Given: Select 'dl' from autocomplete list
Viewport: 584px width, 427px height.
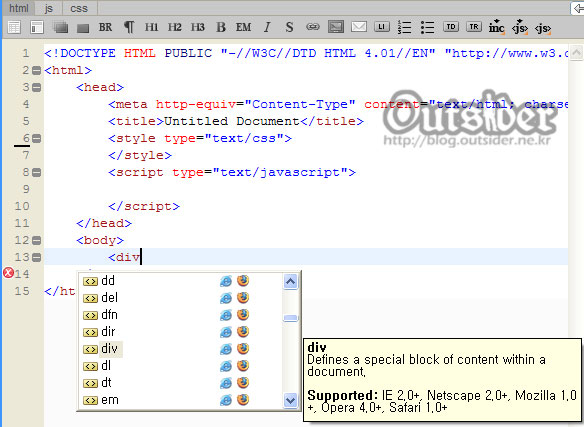Looking at the screenshot, I should [x=180, y=366].
